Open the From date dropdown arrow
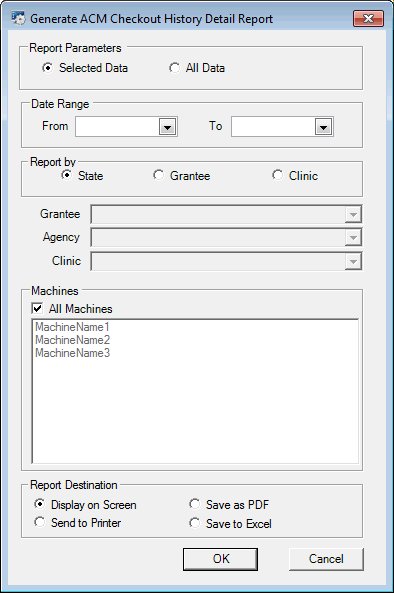This screenshot has width=394, height=593. pyautogui.click(x=168, y=127)
